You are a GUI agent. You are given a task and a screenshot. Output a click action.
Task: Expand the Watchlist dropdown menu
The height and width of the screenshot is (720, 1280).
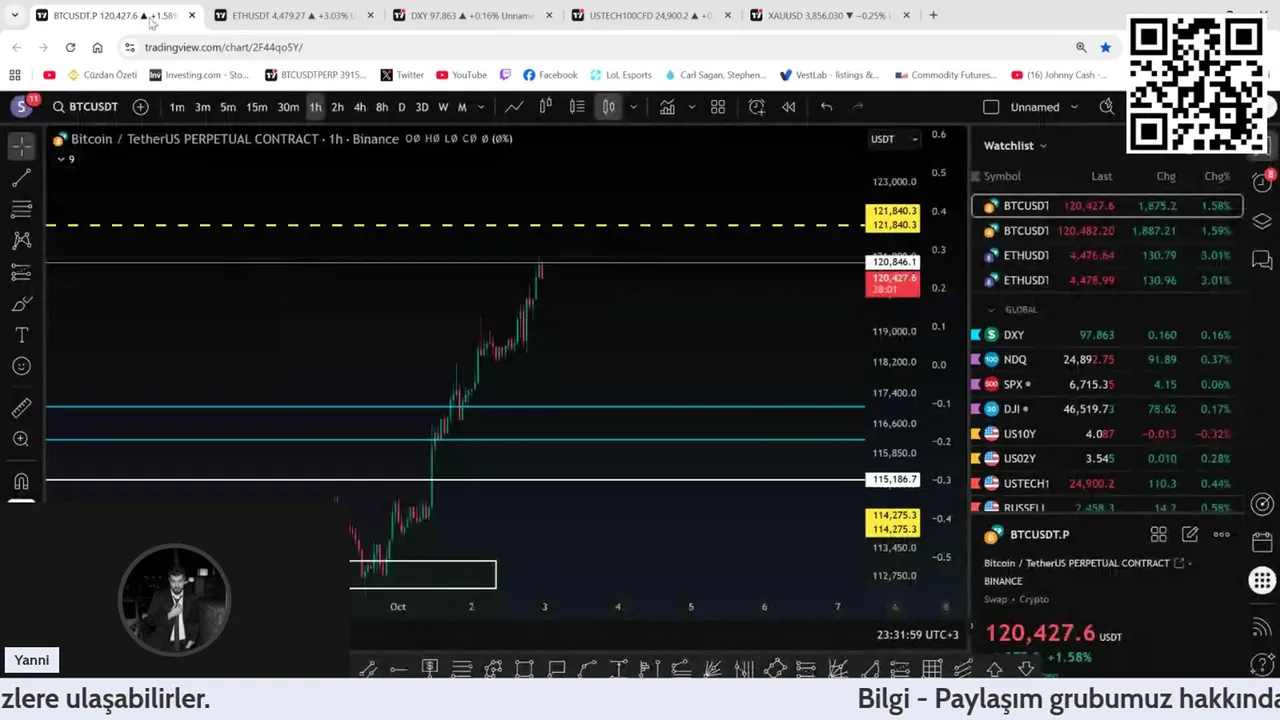(x=1015, y=146)
